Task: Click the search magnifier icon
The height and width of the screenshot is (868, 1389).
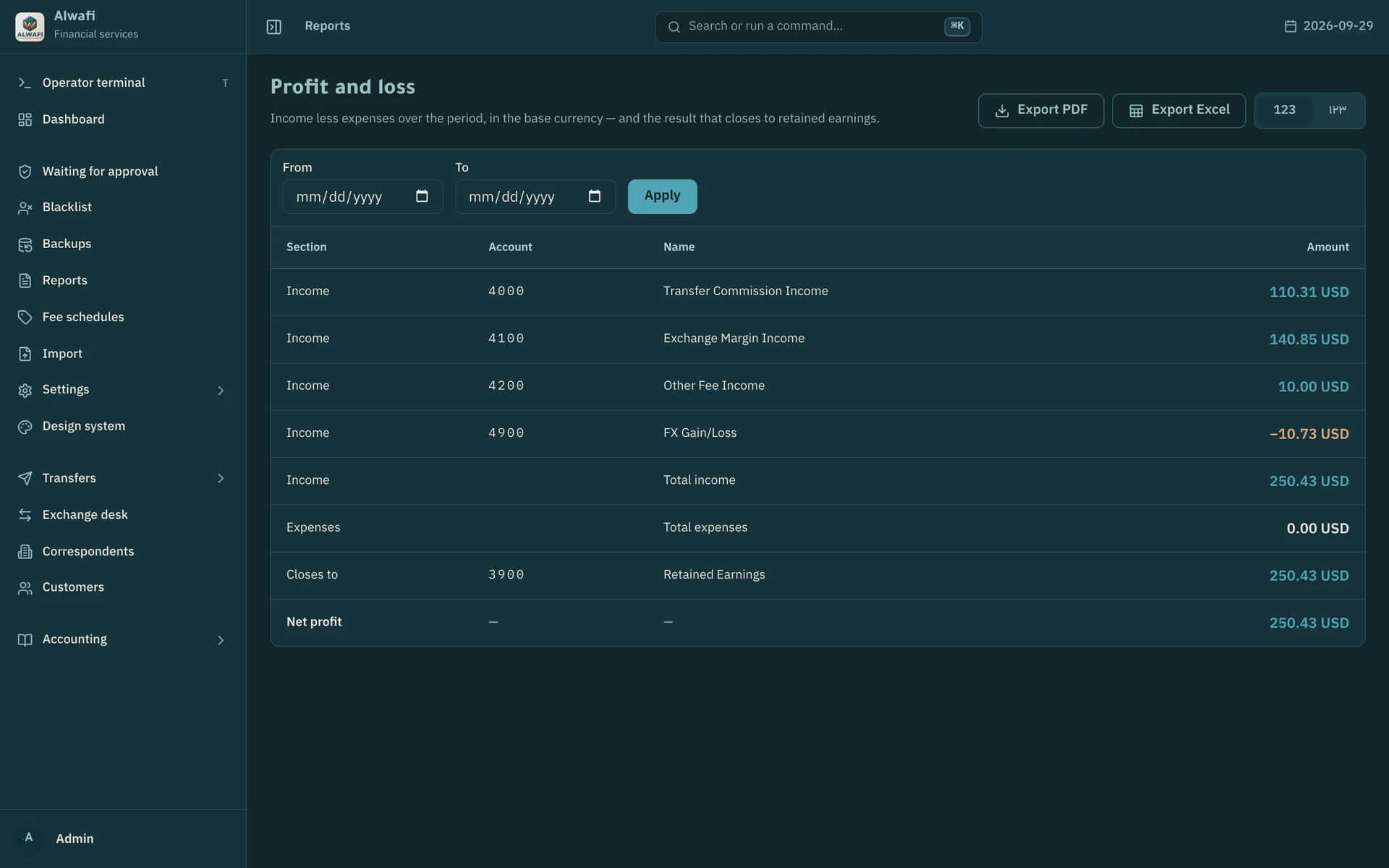Action: coord(674,27)
